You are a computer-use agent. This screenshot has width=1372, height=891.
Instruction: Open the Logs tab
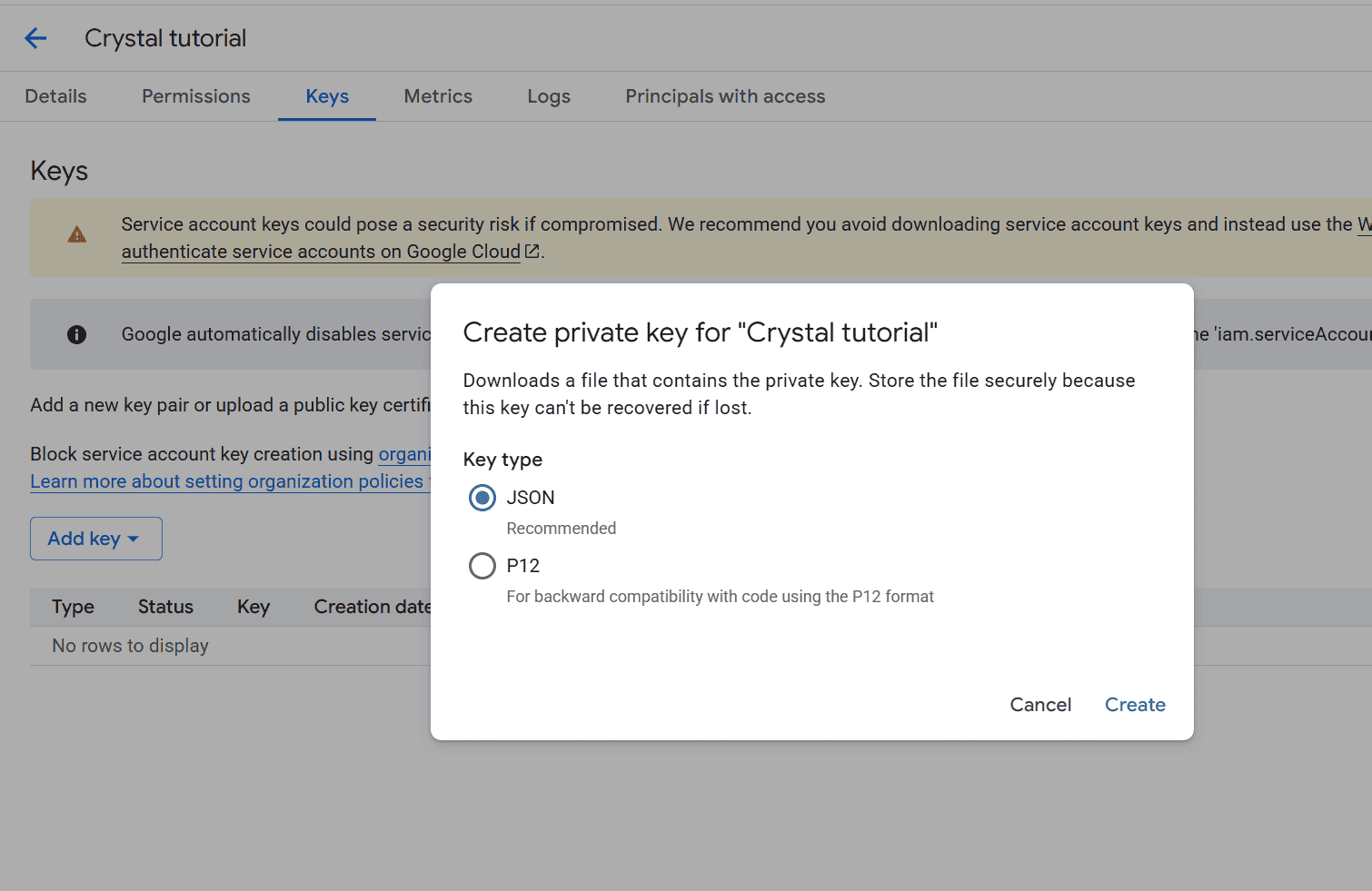pyautogui.click(x=549, y=96)
